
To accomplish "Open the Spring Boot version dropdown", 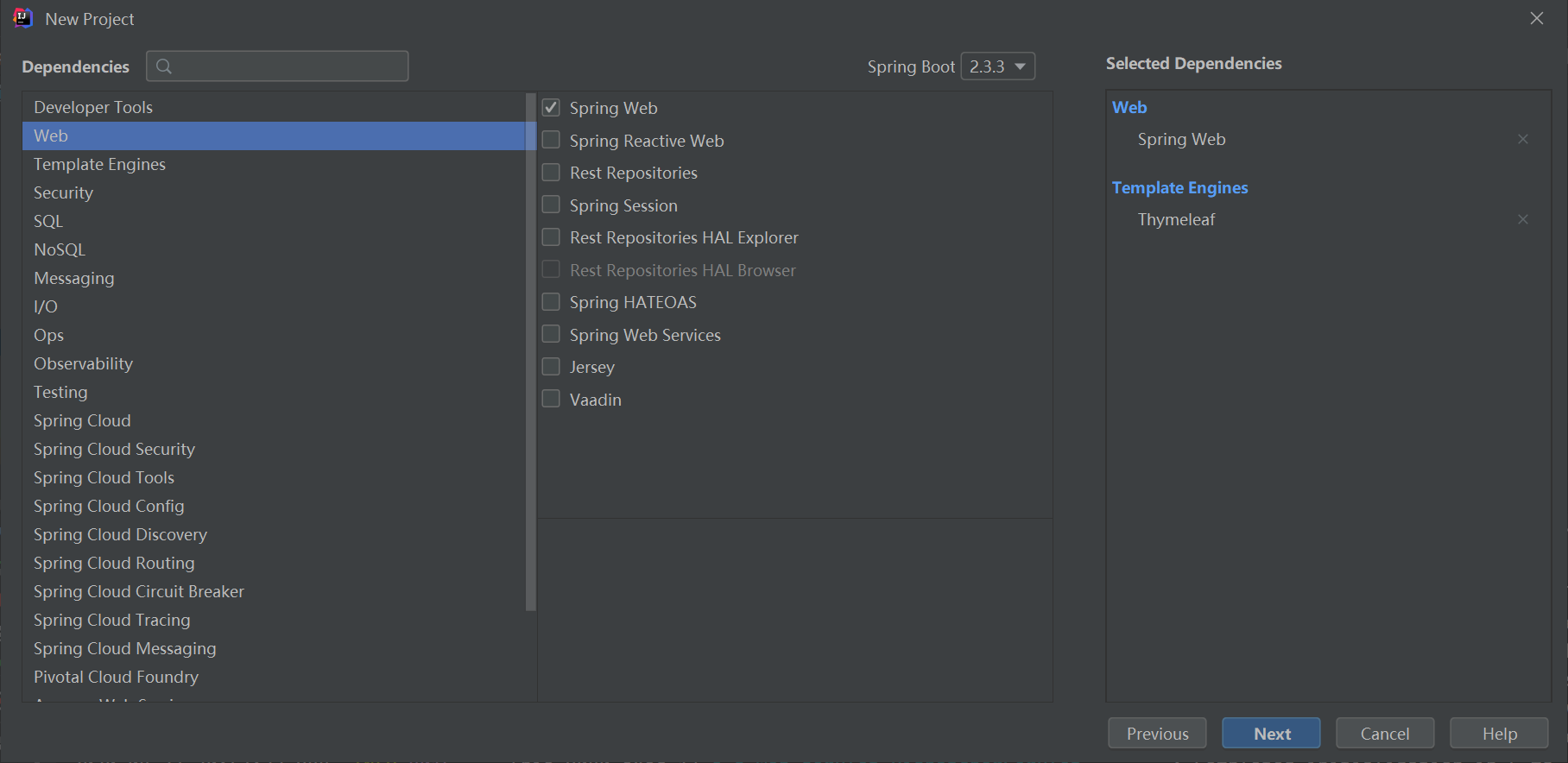I will tap(997, 66).
